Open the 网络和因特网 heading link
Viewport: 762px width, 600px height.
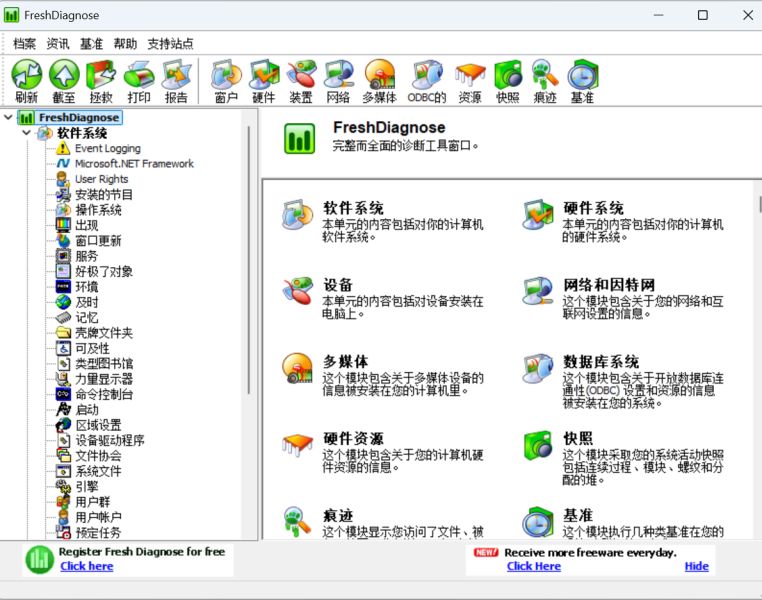(x=609, y=285)
